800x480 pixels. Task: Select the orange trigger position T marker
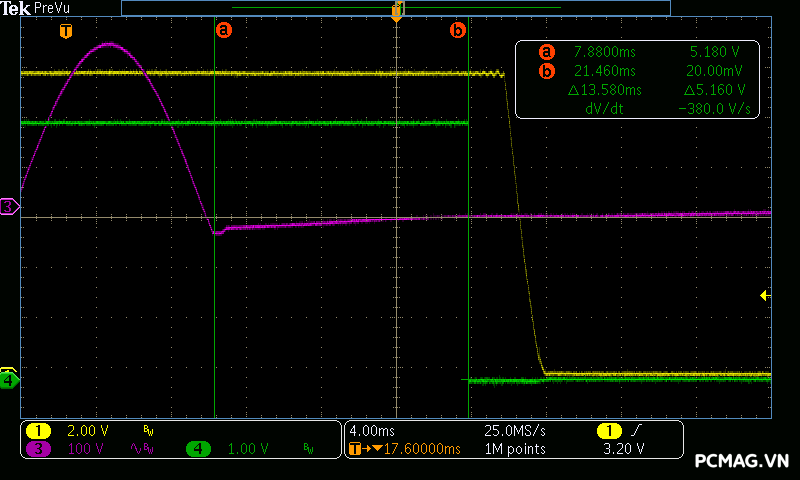[66, 31]
